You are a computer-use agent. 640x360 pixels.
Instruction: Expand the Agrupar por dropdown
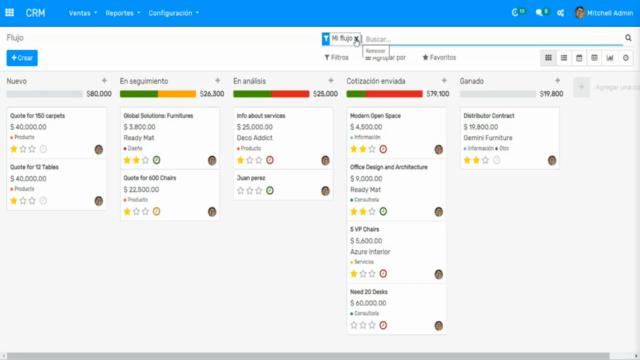pos(385,58)
